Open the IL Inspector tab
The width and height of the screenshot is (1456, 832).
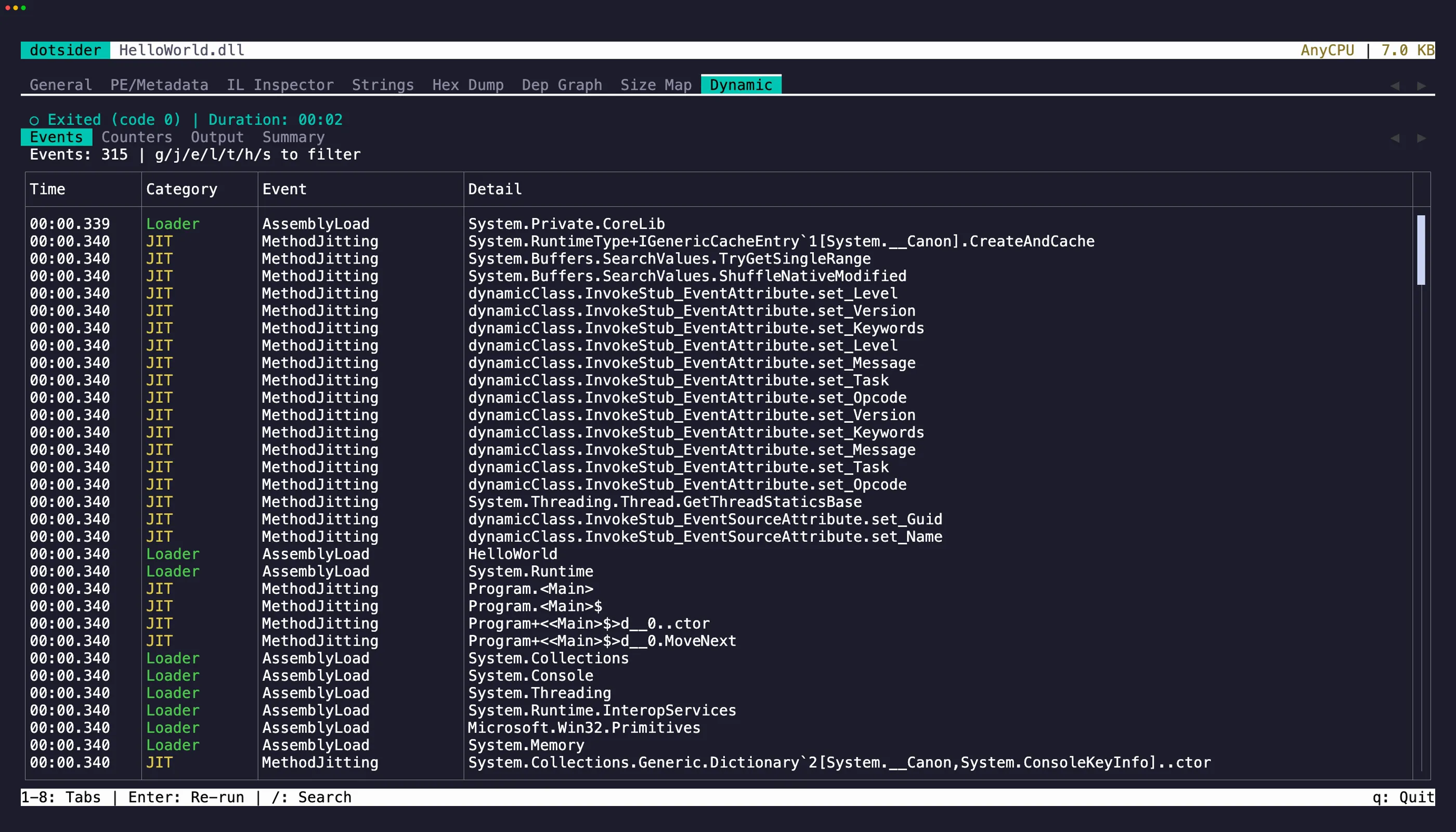click(x=280, y=85)
